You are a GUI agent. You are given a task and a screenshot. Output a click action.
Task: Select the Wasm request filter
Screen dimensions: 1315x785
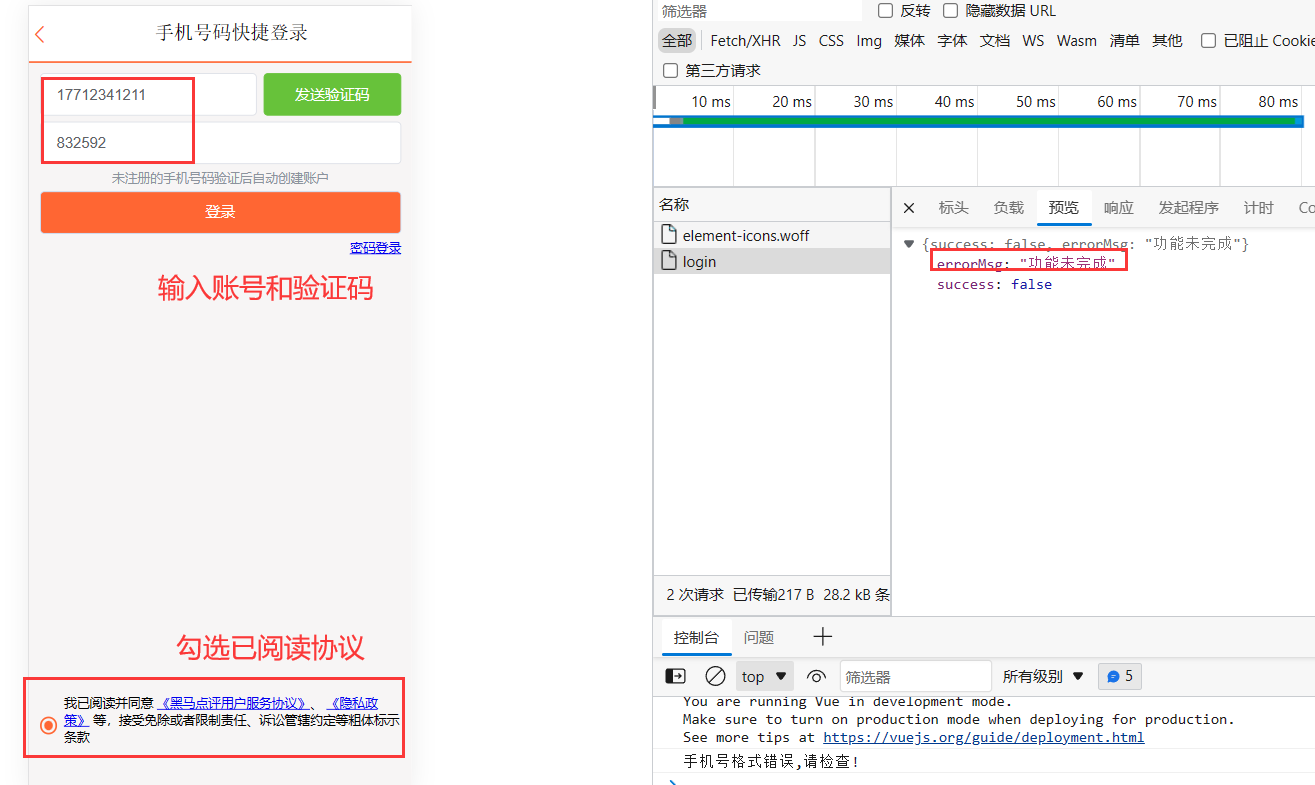pos(1077,41)
